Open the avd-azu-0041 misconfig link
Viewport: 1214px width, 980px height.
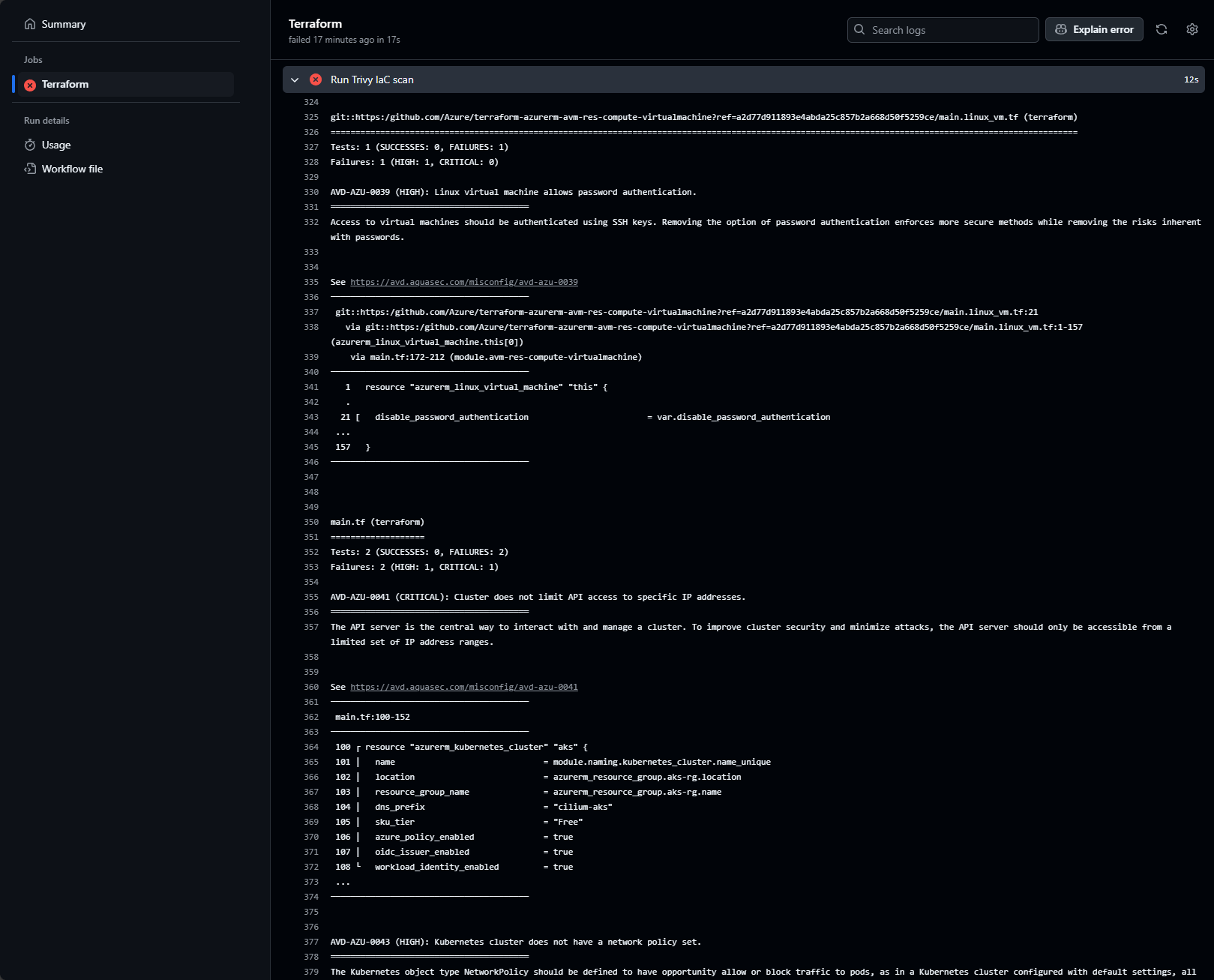coord(463,687)
